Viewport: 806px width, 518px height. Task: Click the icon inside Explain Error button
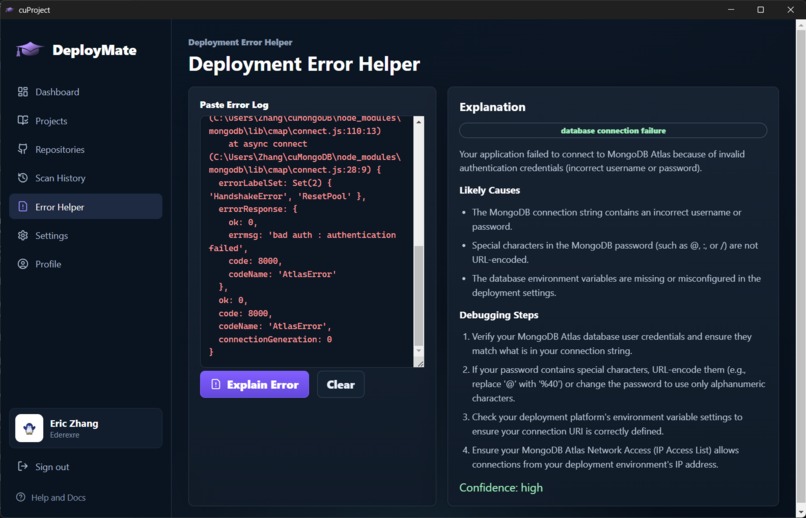(216, 384)
